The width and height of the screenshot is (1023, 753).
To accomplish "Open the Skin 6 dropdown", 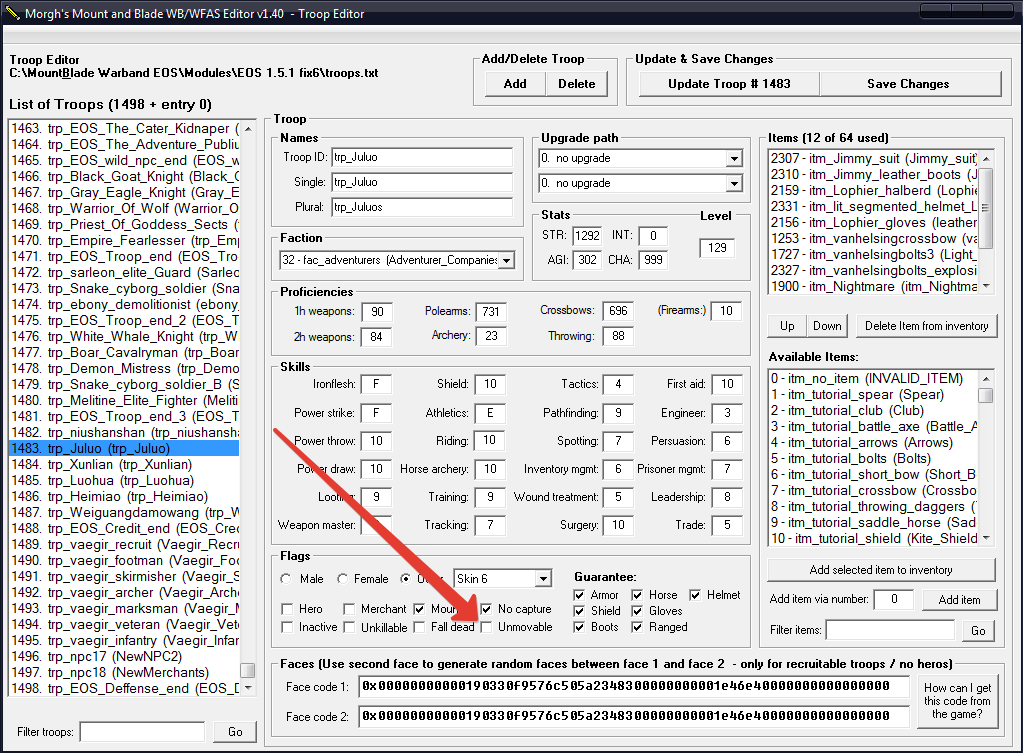I will point(543,579).
